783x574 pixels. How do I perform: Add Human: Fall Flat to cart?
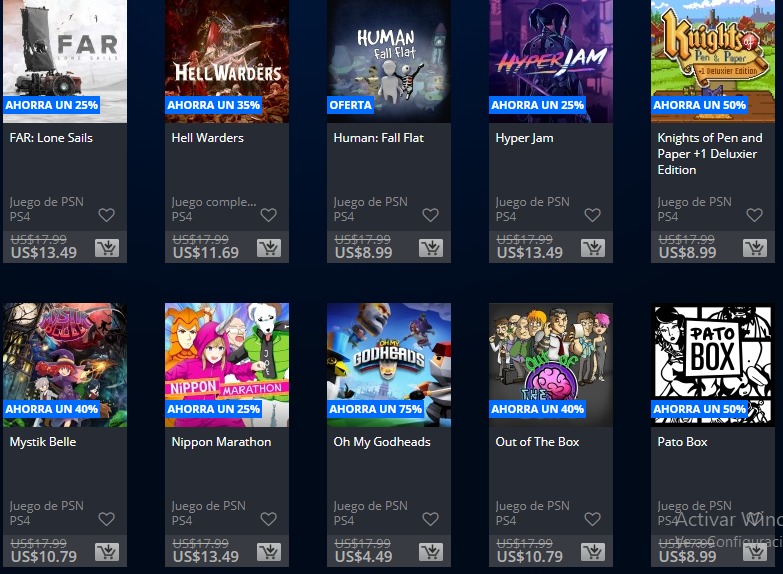coord(431,248)
